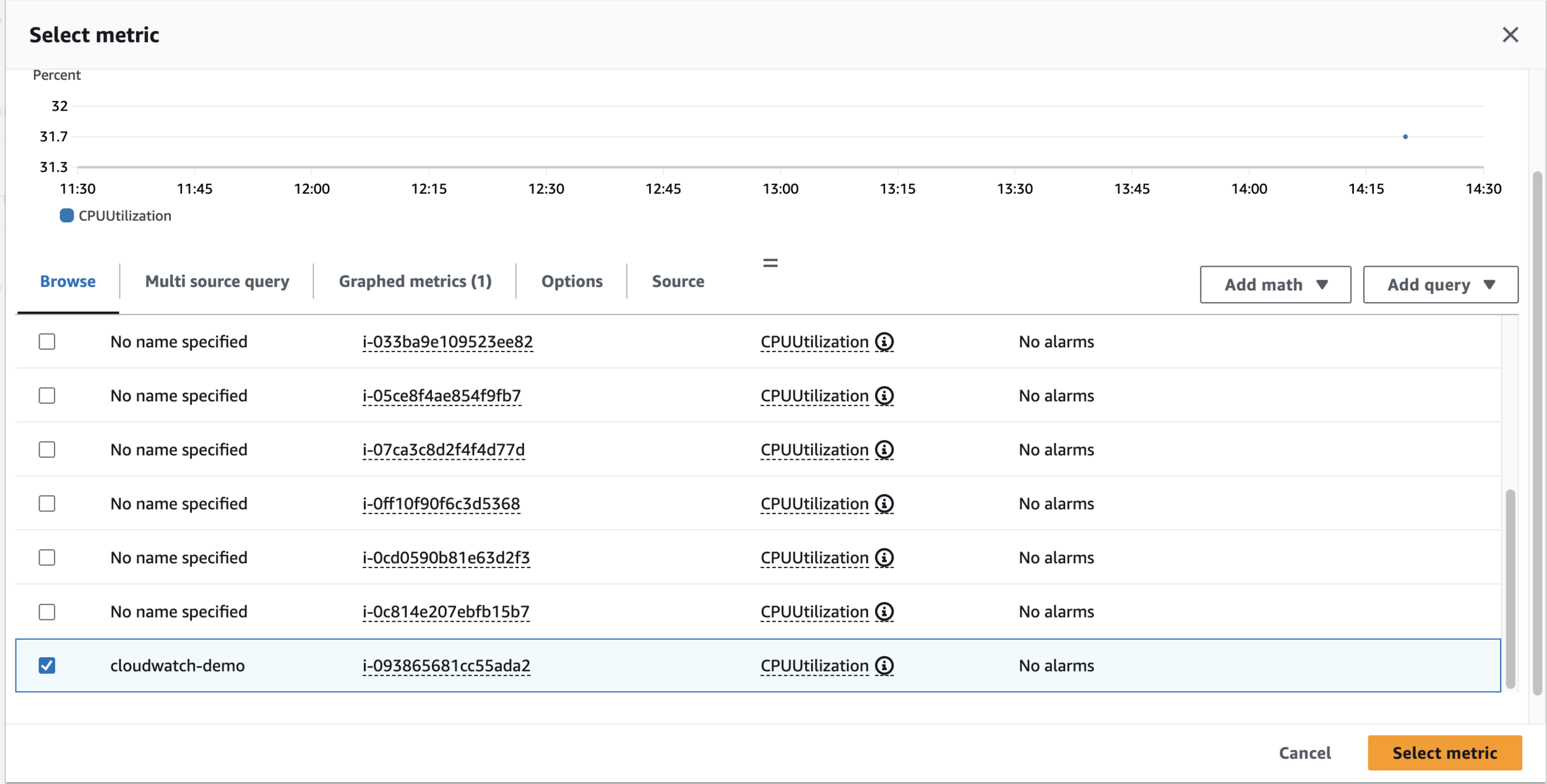
Task: Click the Cancel button
Action: [1304, 753]
